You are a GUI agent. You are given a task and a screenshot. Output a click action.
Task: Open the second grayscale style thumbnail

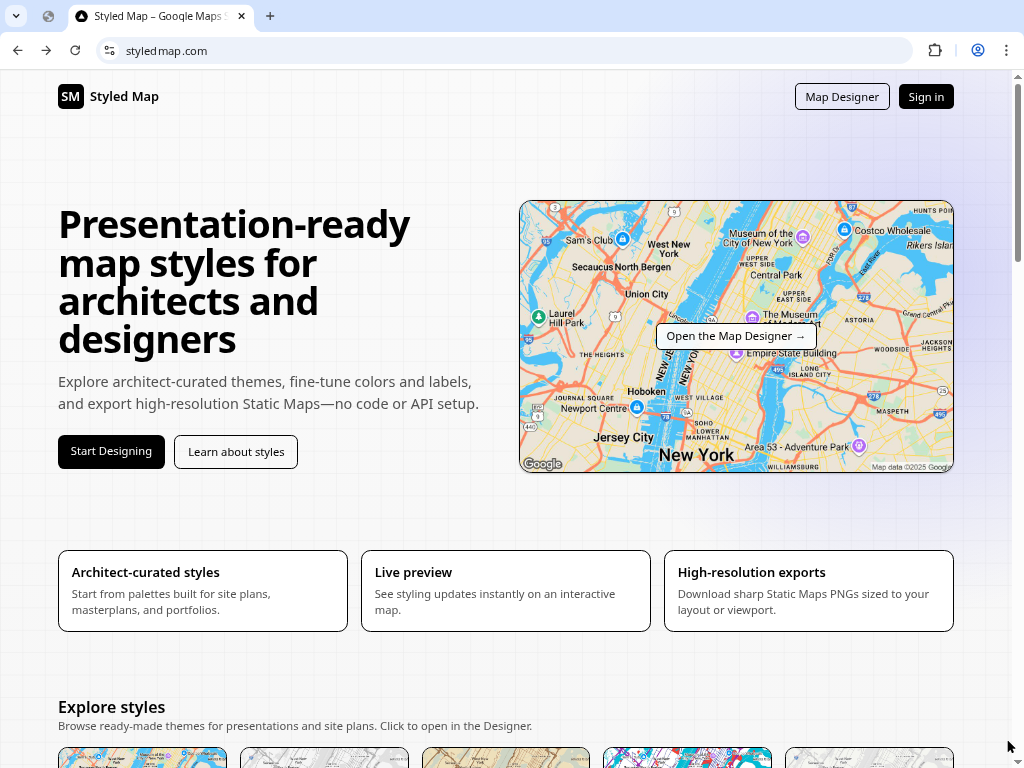[x=324, y=758]
